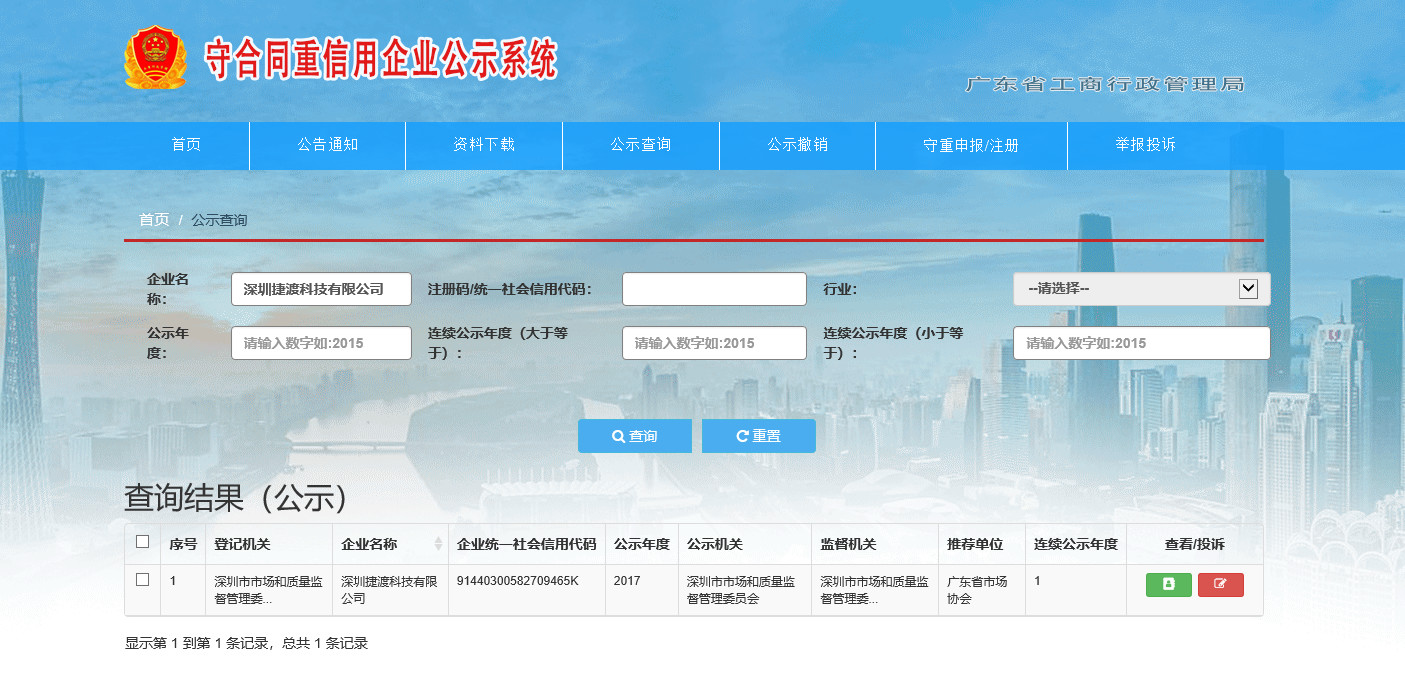1405x684 pixels.
Task: Open the 公示撤销 navigation item
Action: coord(797,145)
